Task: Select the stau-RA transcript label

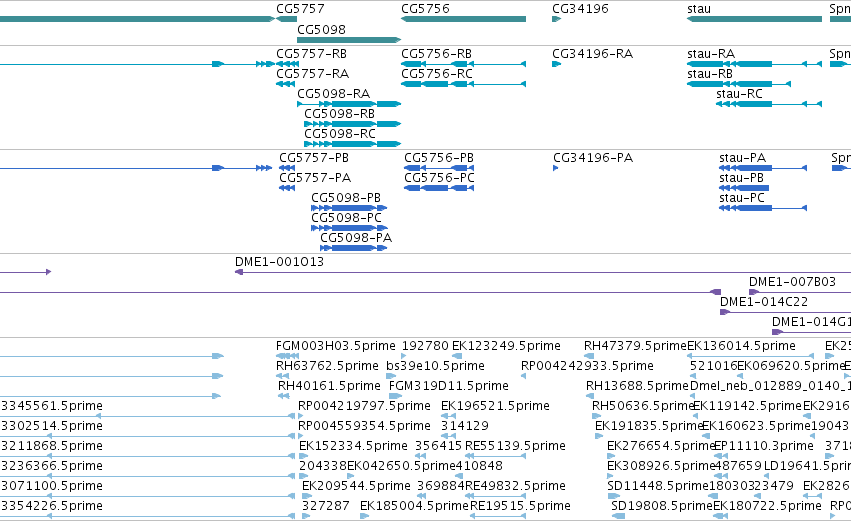Action: click(711, 54)
